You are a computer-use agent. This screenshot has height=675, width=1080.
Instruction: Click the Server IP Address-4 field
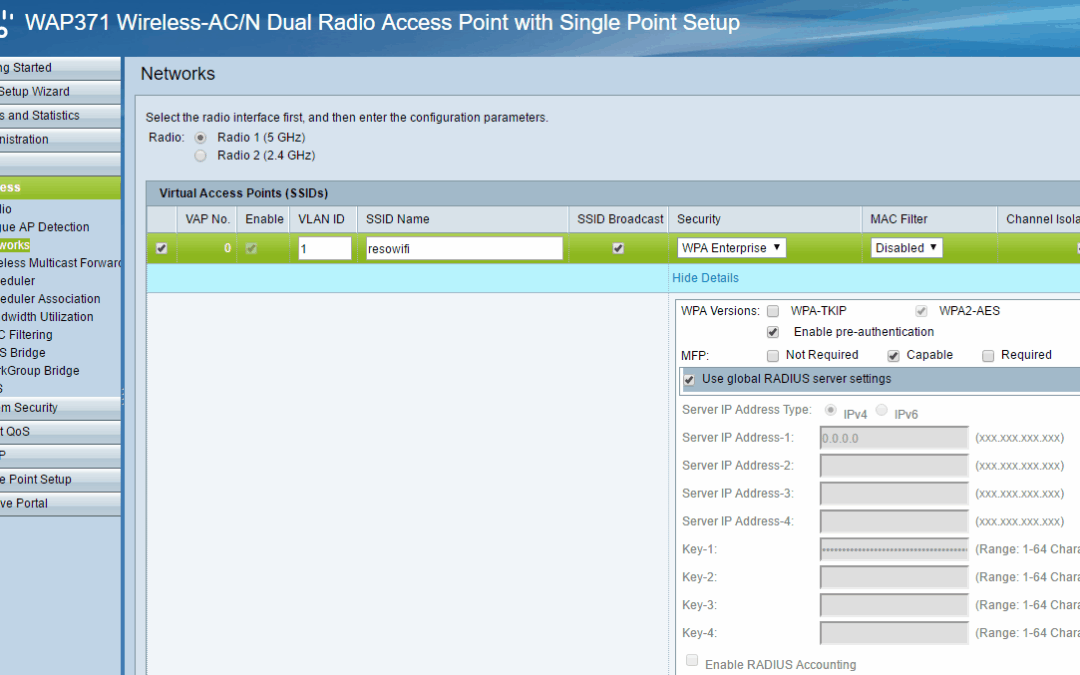click(894, 521)
